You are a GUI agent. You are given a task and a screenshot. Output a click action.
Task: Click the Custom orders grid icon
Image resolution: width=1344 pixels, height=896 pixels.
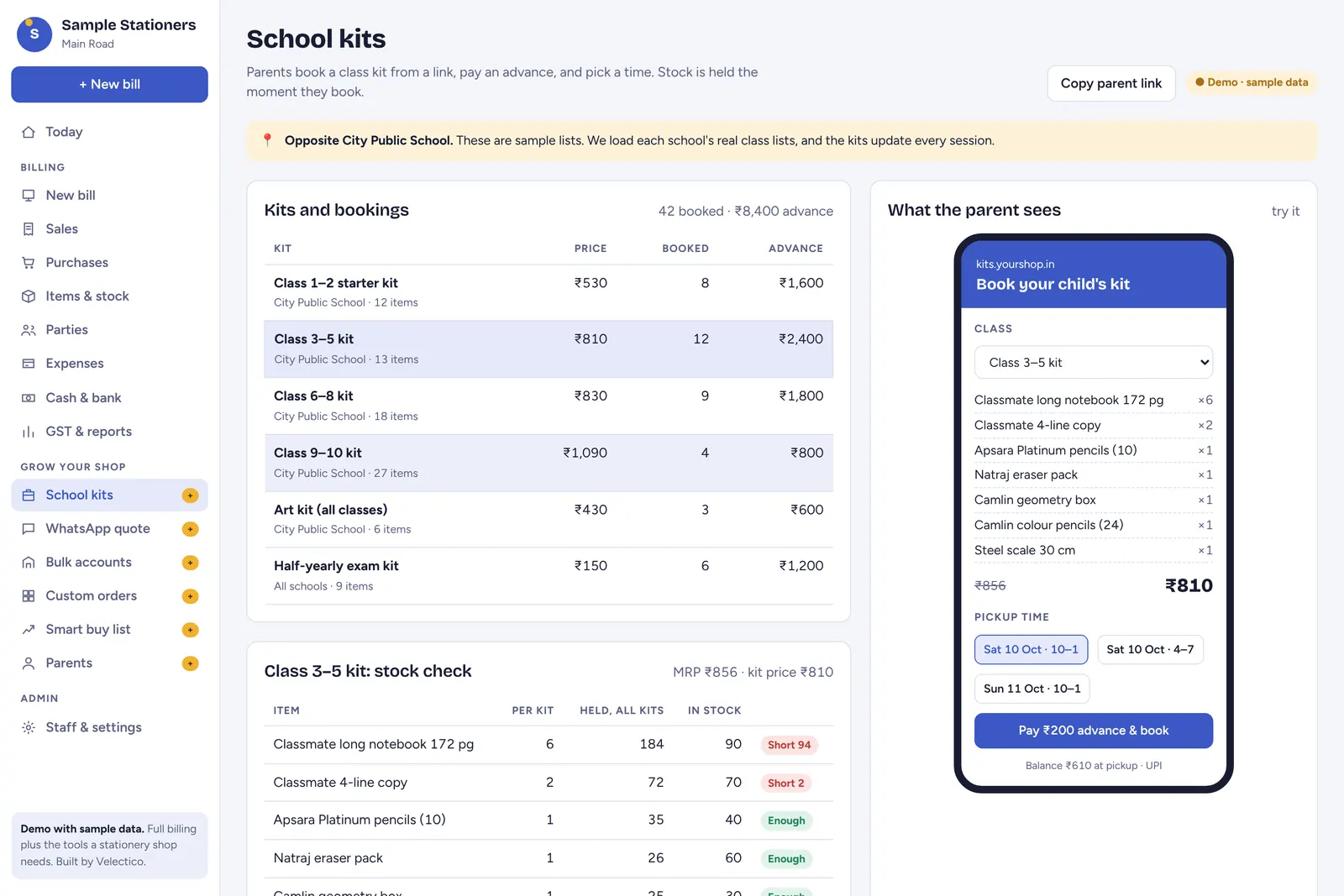pos(29,596)
